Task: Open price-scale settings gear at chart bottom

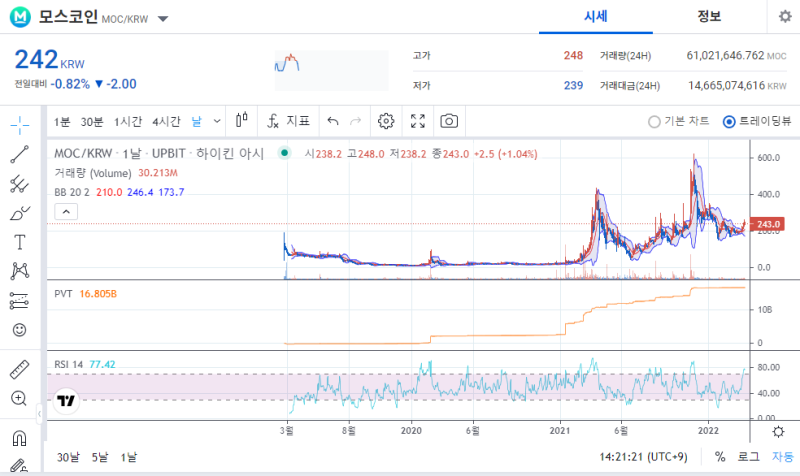Action: [778, 432]
